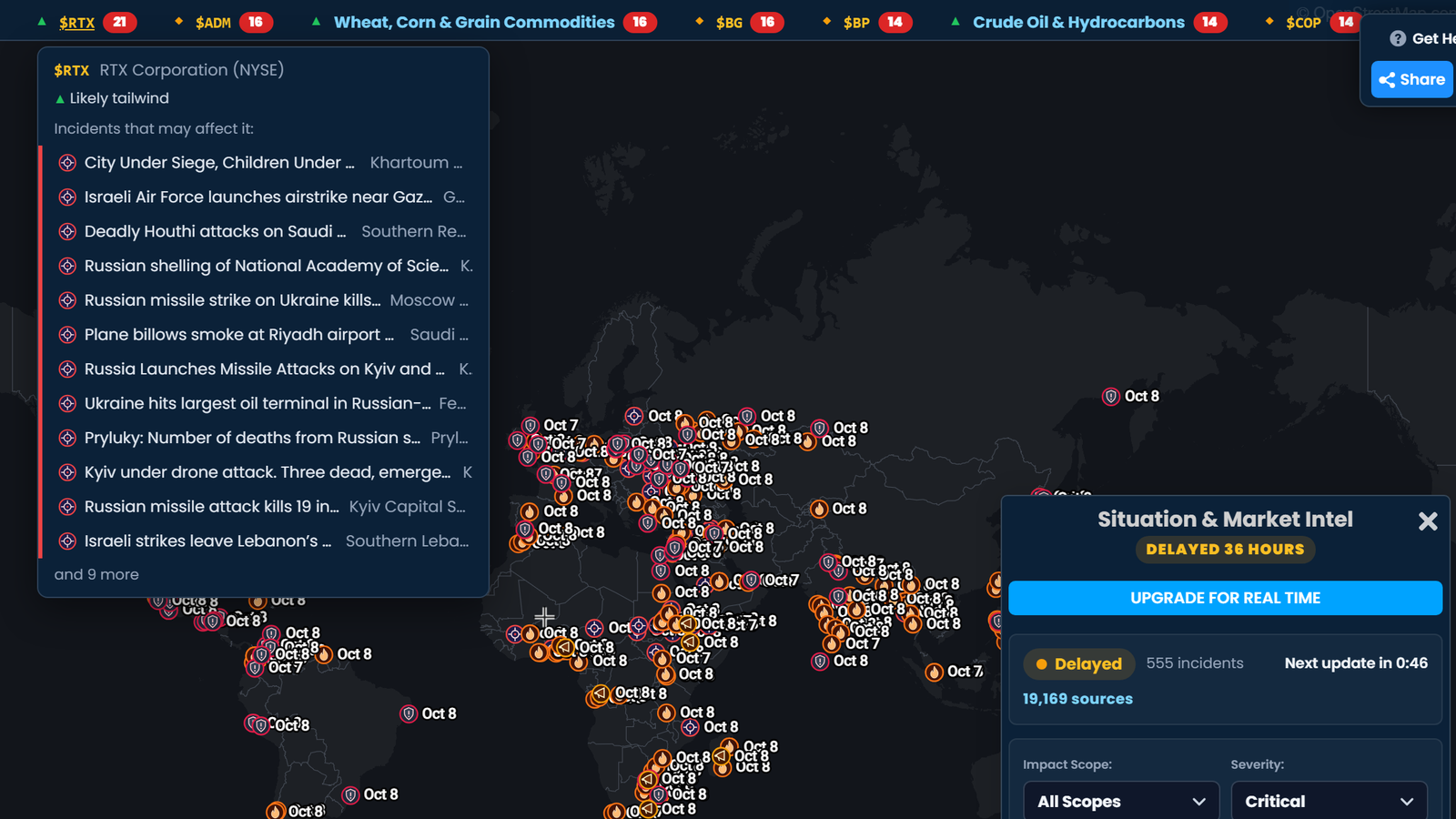Image resolution: width=1456 pixels, height=819 pixels.
Task: Click Indian Ocean Oct 8 shield marker
Action: (820, 662)
